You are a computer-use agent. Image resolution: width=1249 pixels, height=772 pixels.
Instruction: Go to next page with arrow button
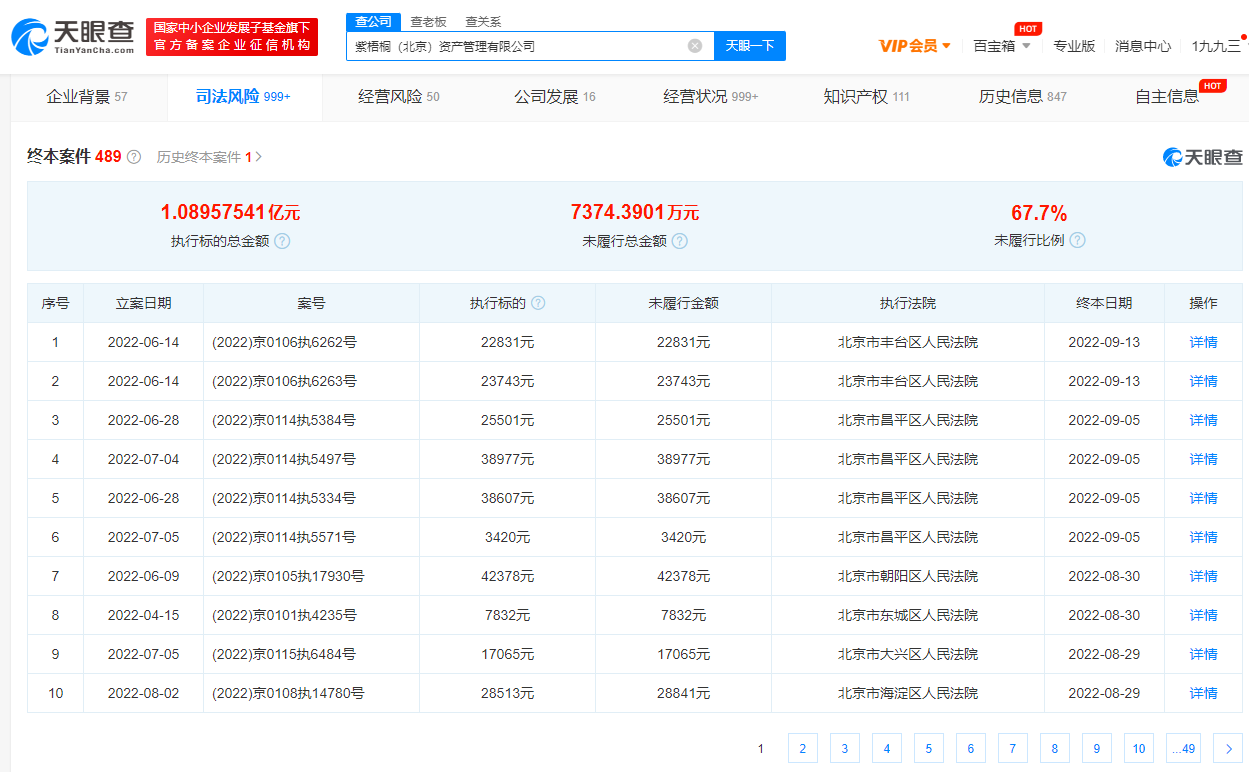1228,748
